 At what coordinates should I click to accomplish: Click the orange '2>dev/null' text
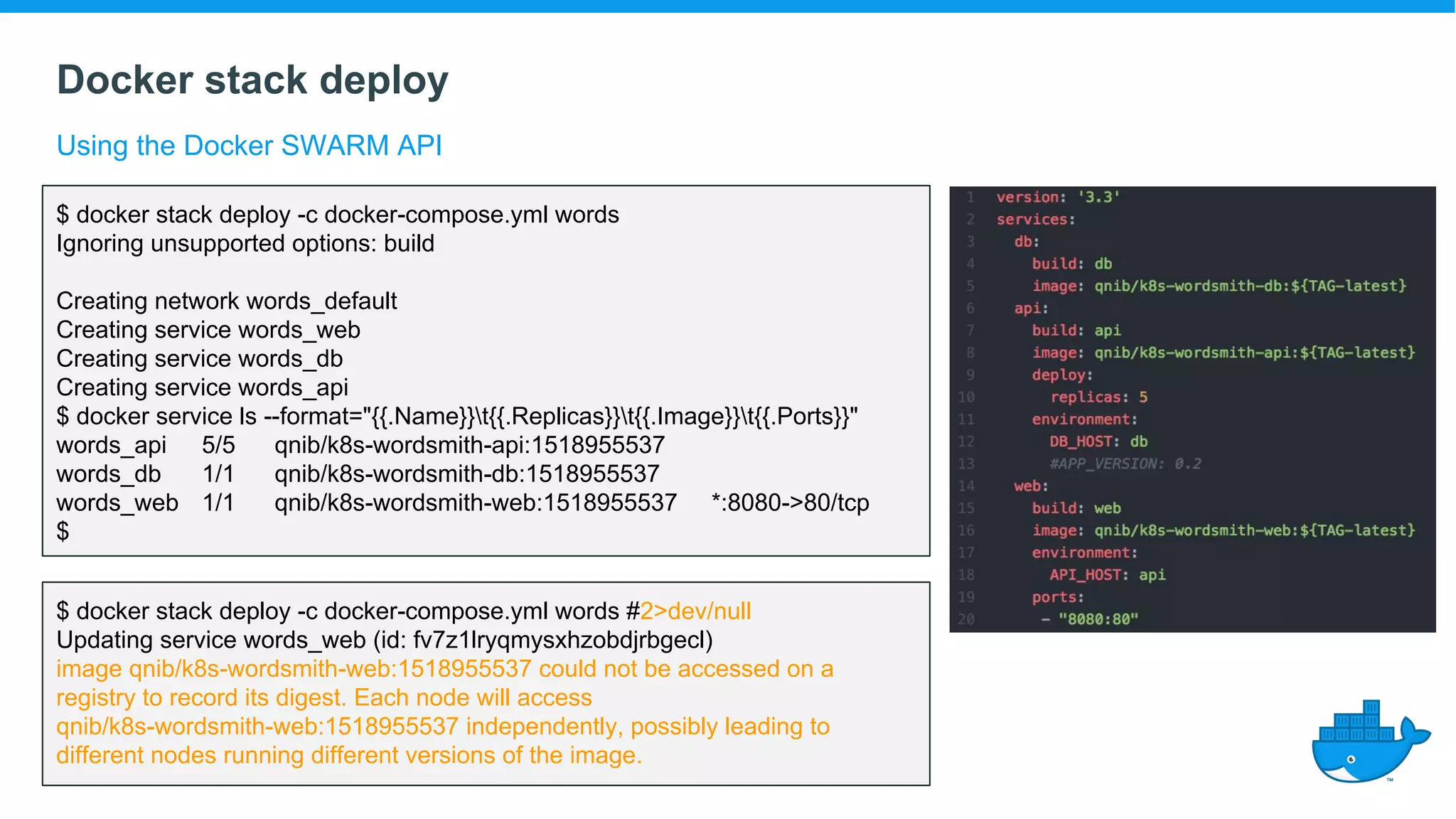click(695, 611)
